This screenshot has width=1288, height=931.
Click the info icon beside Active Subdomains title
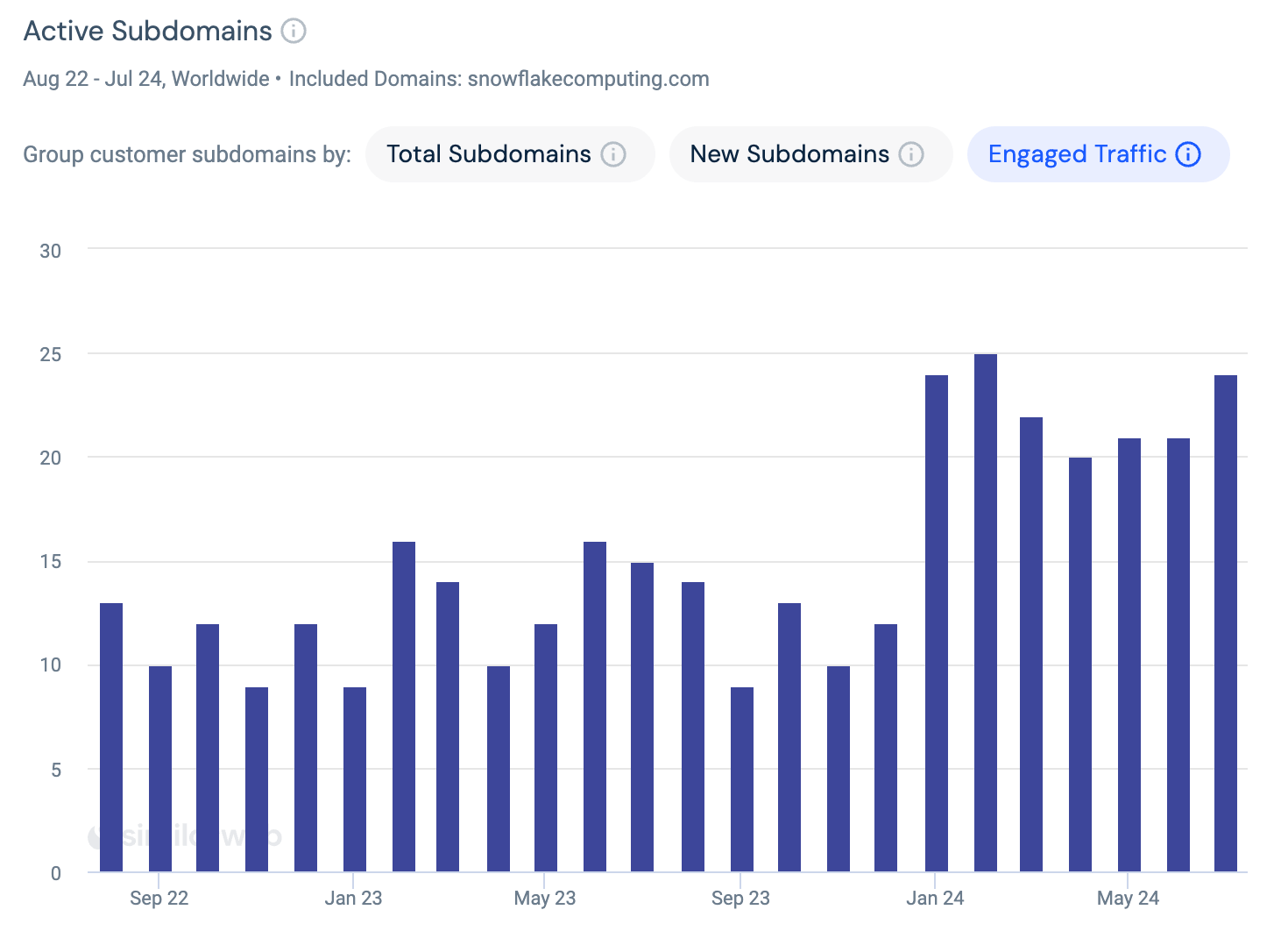point(294,31)
